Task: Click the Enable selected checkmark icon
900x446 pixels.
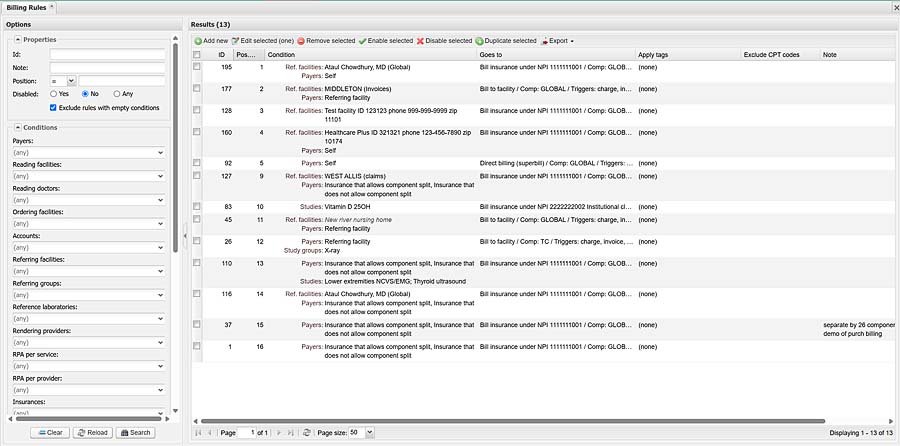Action: pos(362,41)
